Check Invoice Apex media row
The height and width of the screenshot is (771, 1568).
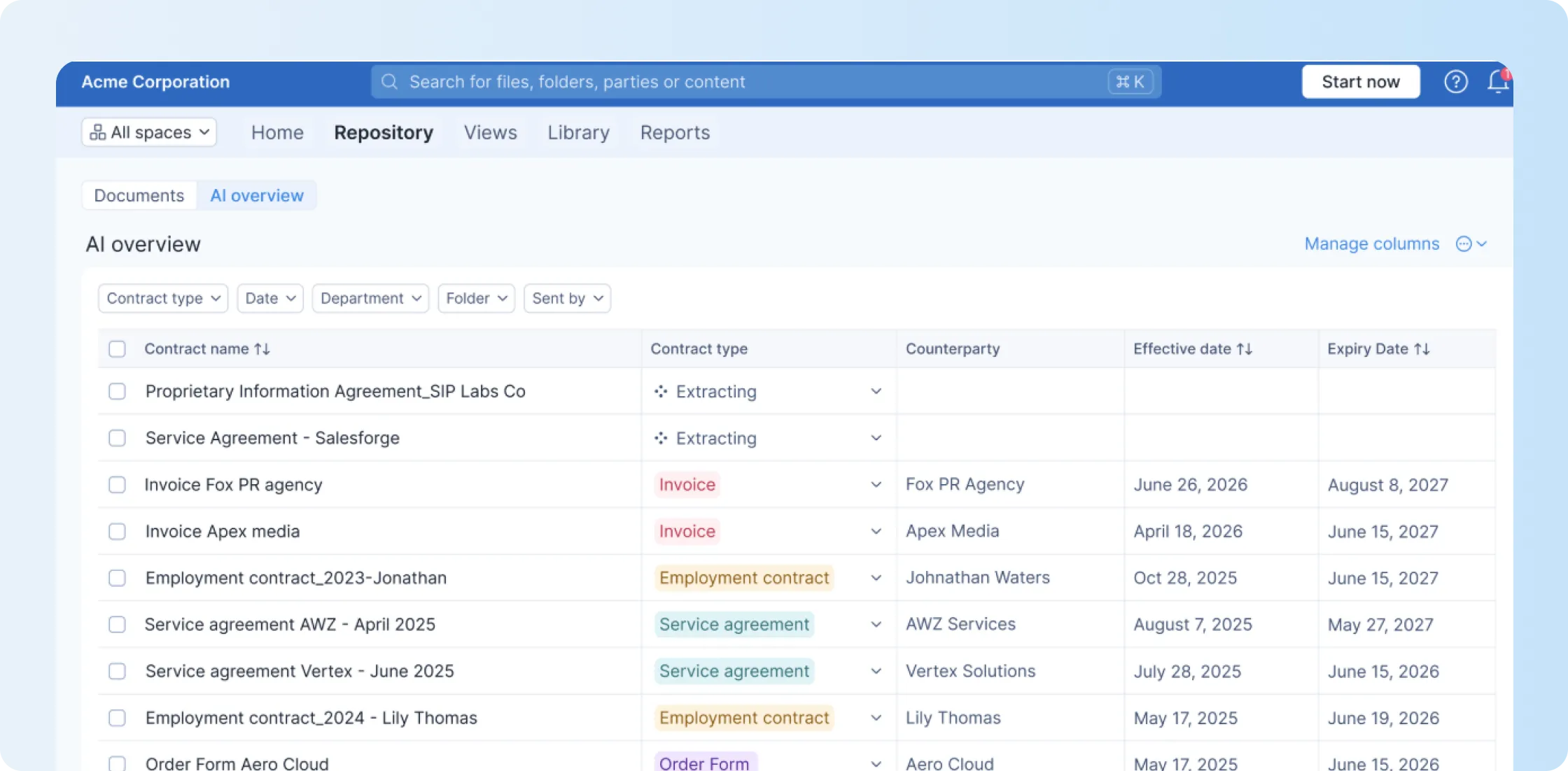(117, 532)
